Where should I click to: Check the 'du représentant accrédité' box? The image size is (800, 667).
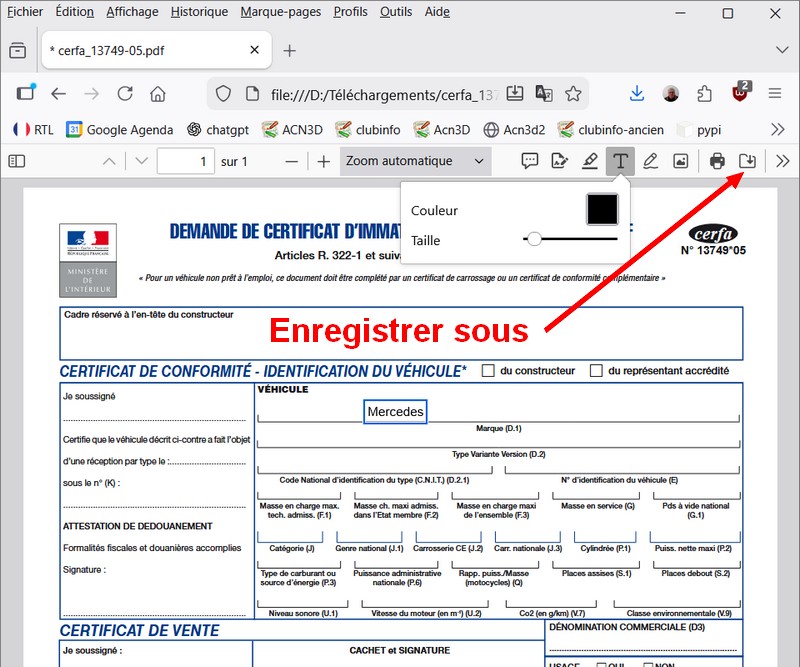596,371
